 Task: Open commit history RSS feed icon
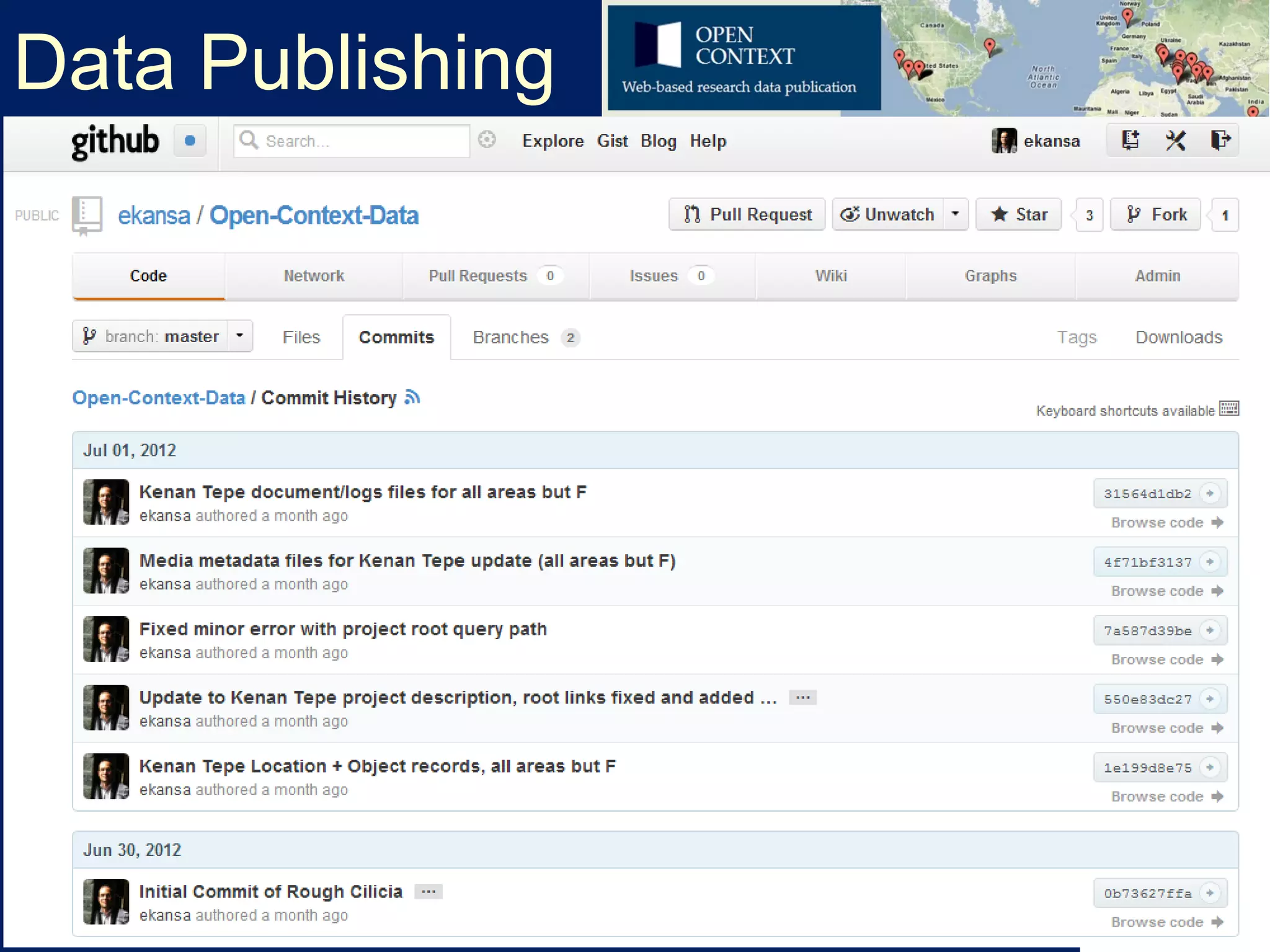pyautogui.click(x=412, y=397)
